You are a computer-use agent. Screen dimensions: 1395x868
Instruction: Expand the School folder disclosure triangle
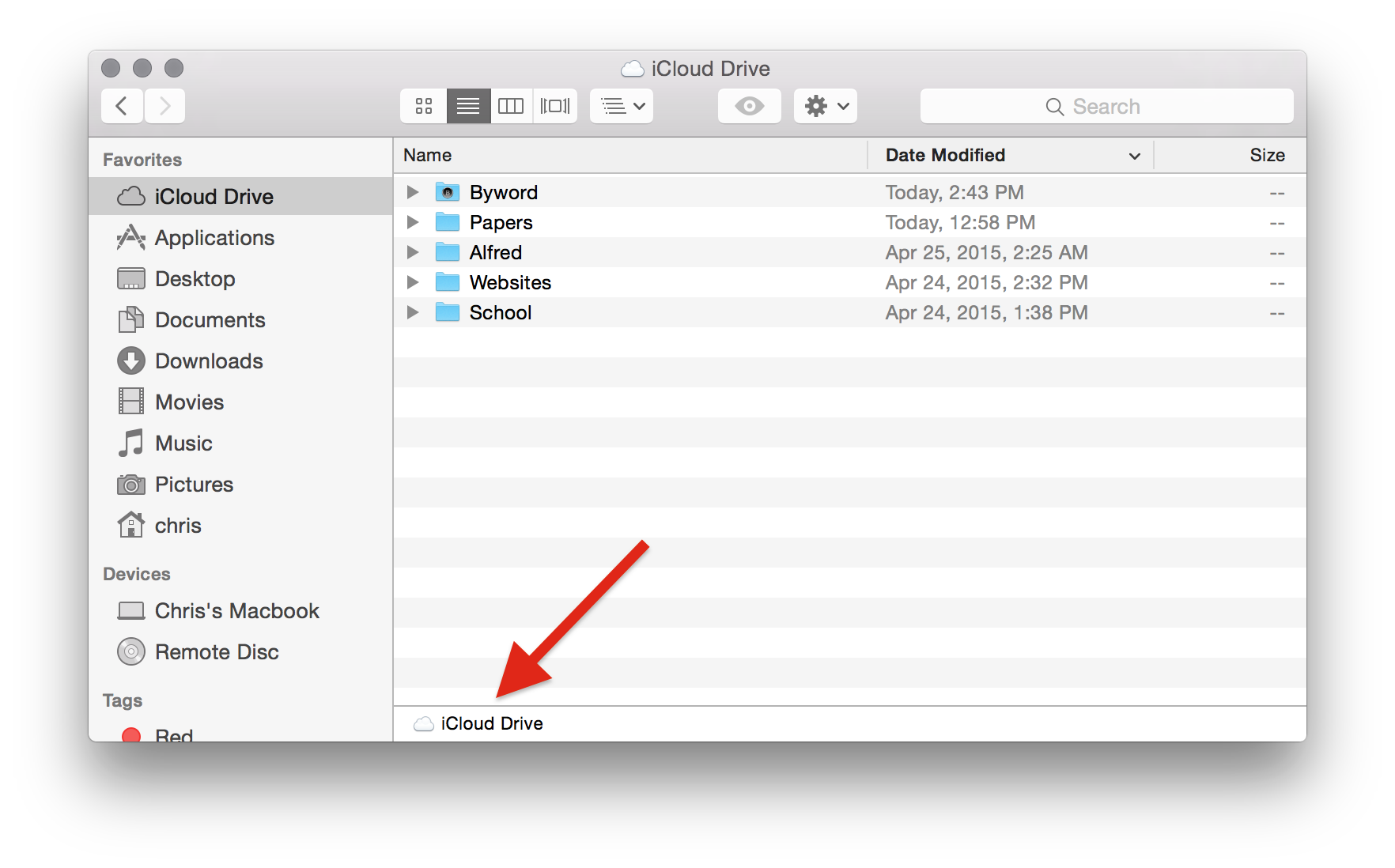[x=412, y=312]
